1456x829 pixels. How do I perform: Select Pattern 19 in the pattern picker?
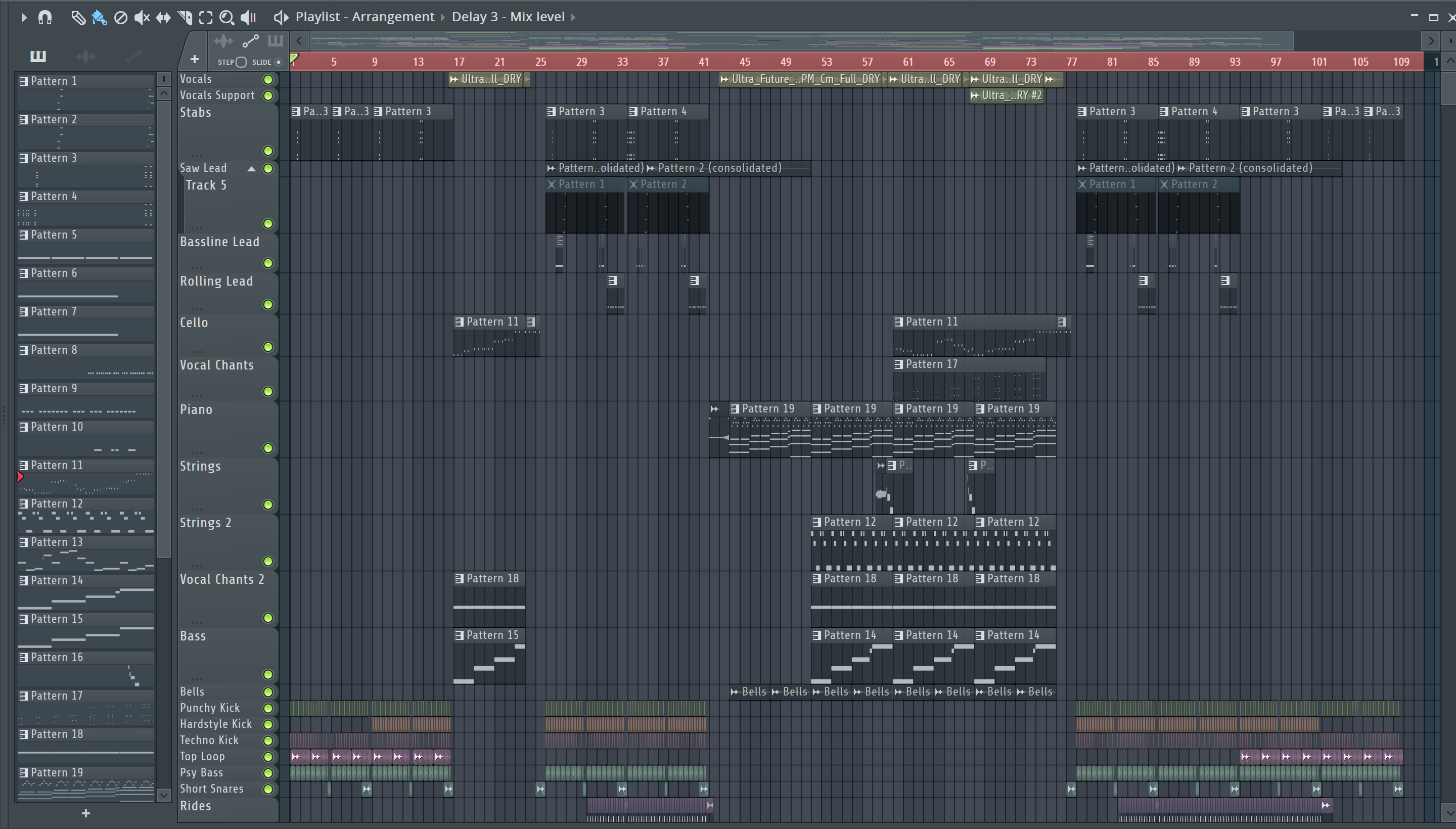click(x=85, y=783)
